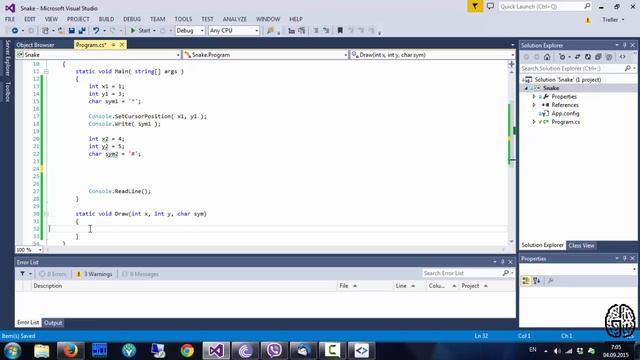The height and width of the screenshot is (360, 640).
Task: Click the Navigate Backward toolbar icon
Action: point(15,31)
